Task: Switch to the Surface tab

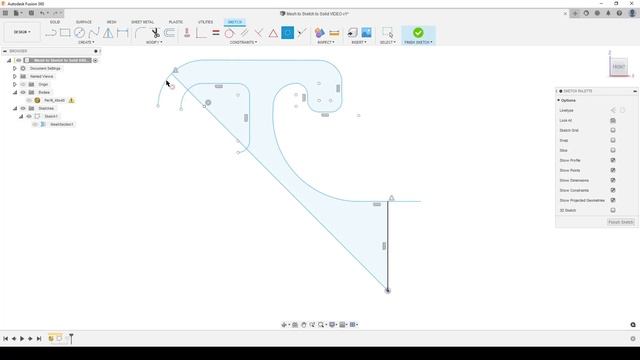Action: [84, 22]
